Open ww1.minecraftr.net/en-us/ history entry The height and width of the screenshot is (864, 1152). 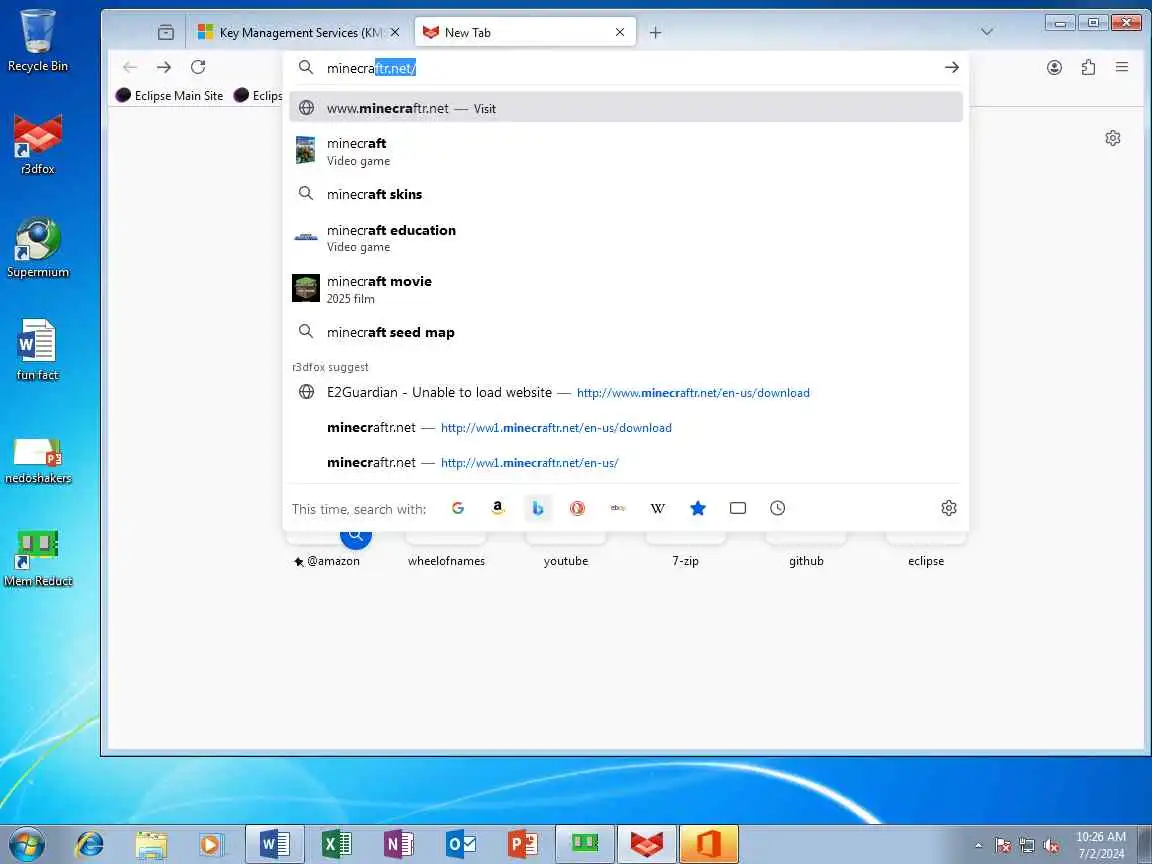(x=626, y=463)
